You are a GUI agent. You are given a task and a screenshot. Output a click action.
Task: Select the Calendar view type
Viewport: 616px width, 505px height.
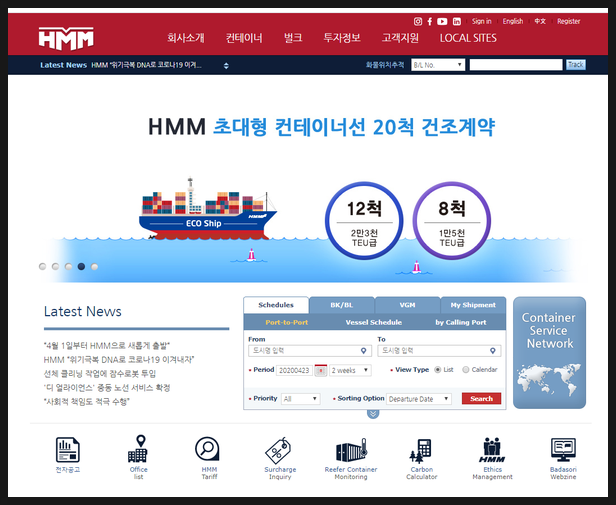point(466,370)
